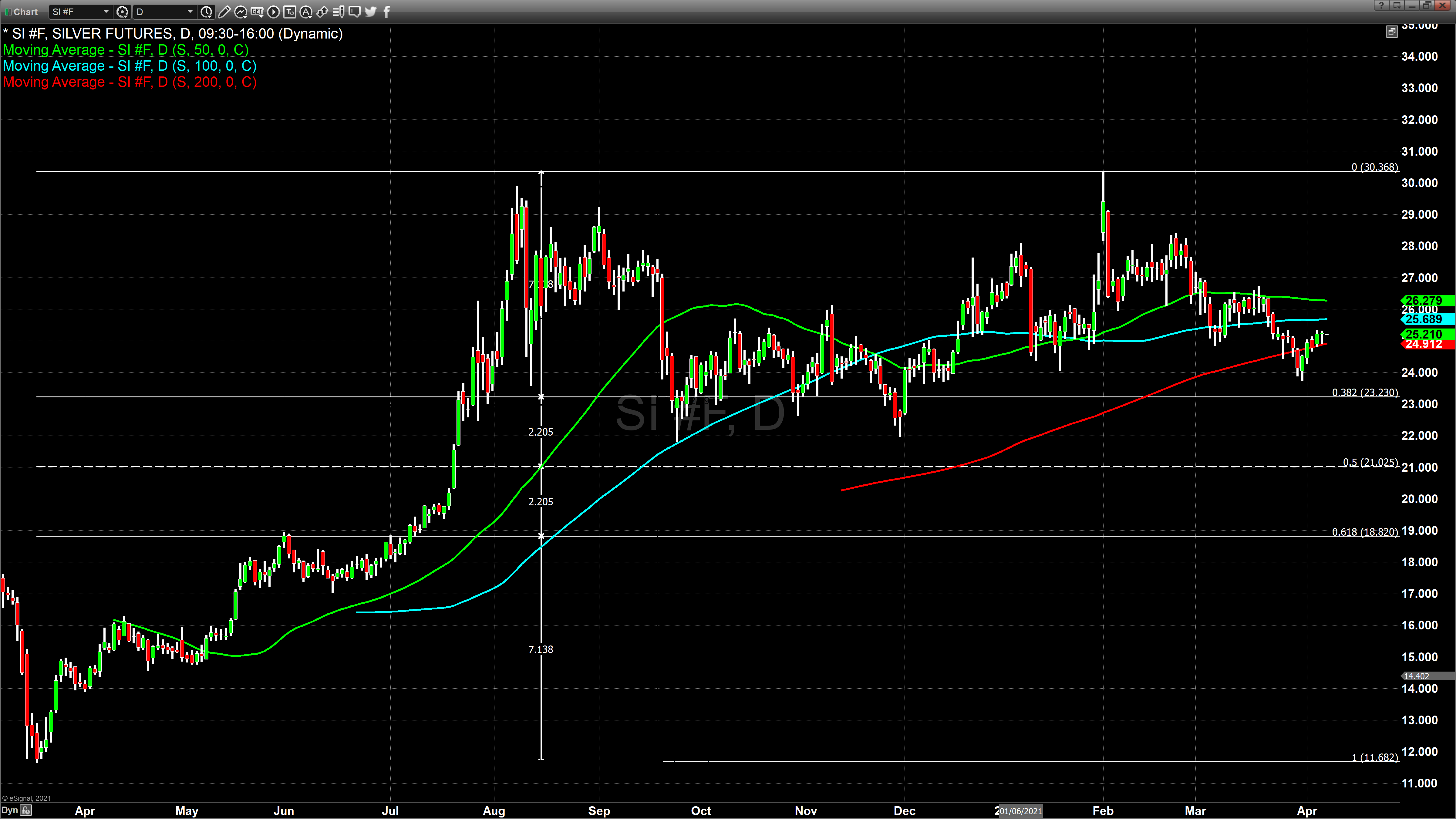Click the 0.382 (23.230) Fibonacci label
Image resolution: width=1456 pixels, height=819 pixels.
1365,392
